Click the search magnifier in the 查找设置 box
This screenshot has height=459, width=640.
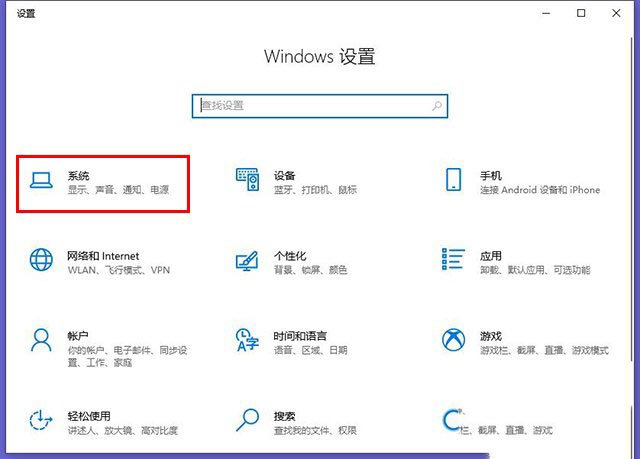(x=437, y=106)
